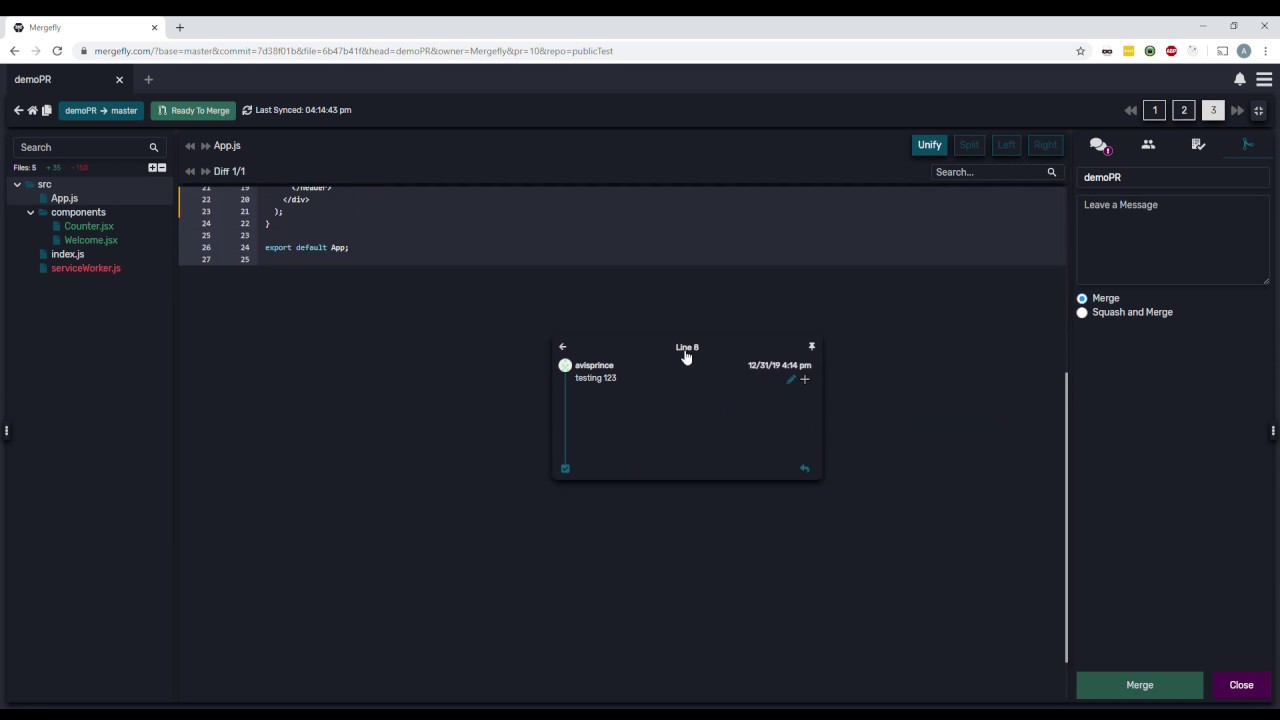Click the demoPR → master branch button
The image size is (1280, 720).
[x=101, y=110]
